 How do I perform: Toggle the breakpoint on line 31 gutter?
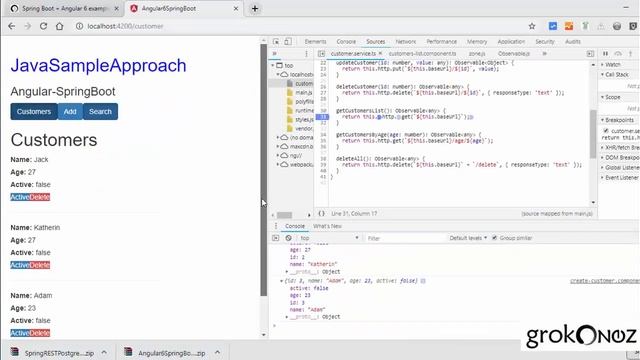click(322, 117)
